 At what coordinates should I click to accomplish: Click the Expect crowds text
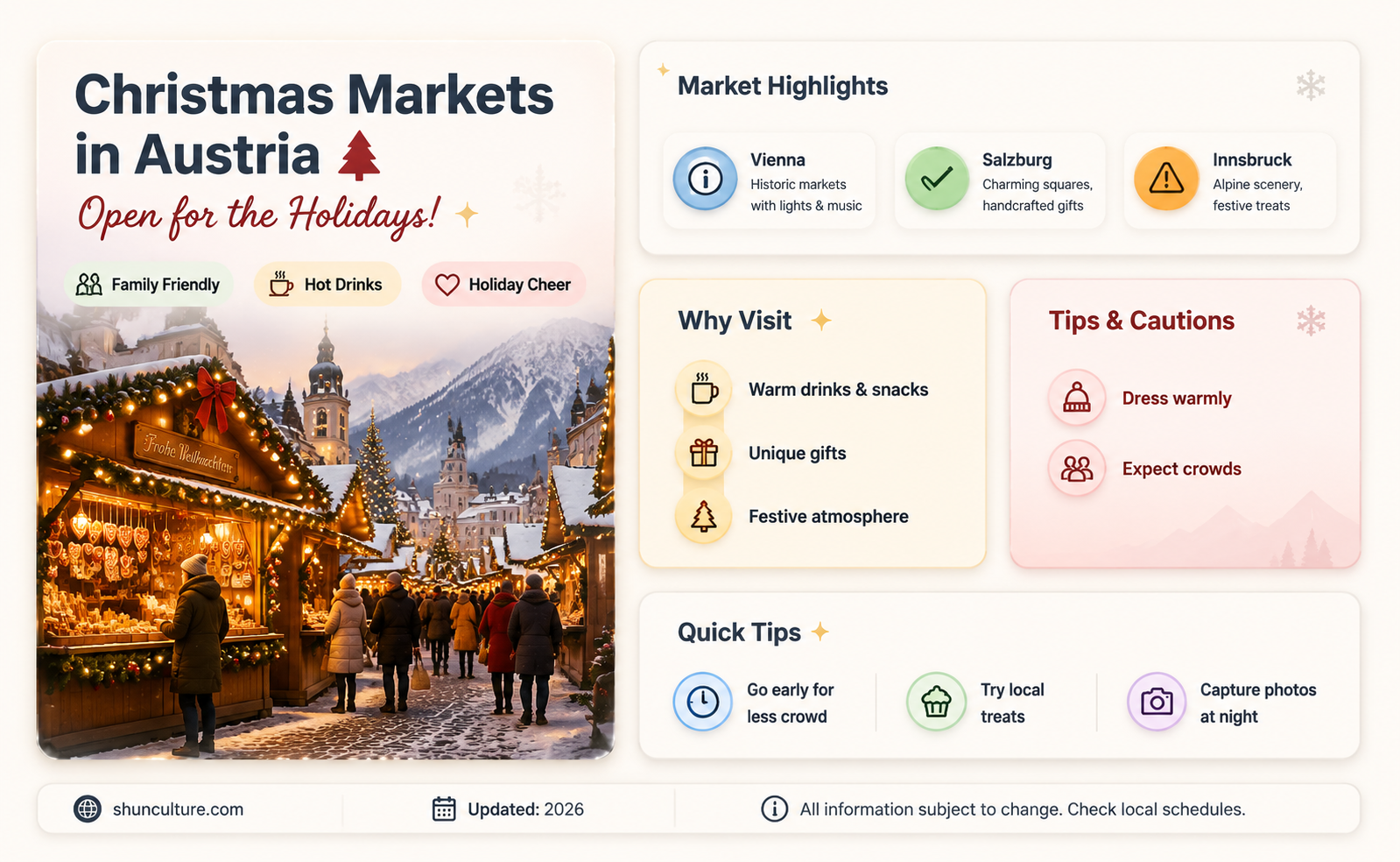pos(1181,469)
